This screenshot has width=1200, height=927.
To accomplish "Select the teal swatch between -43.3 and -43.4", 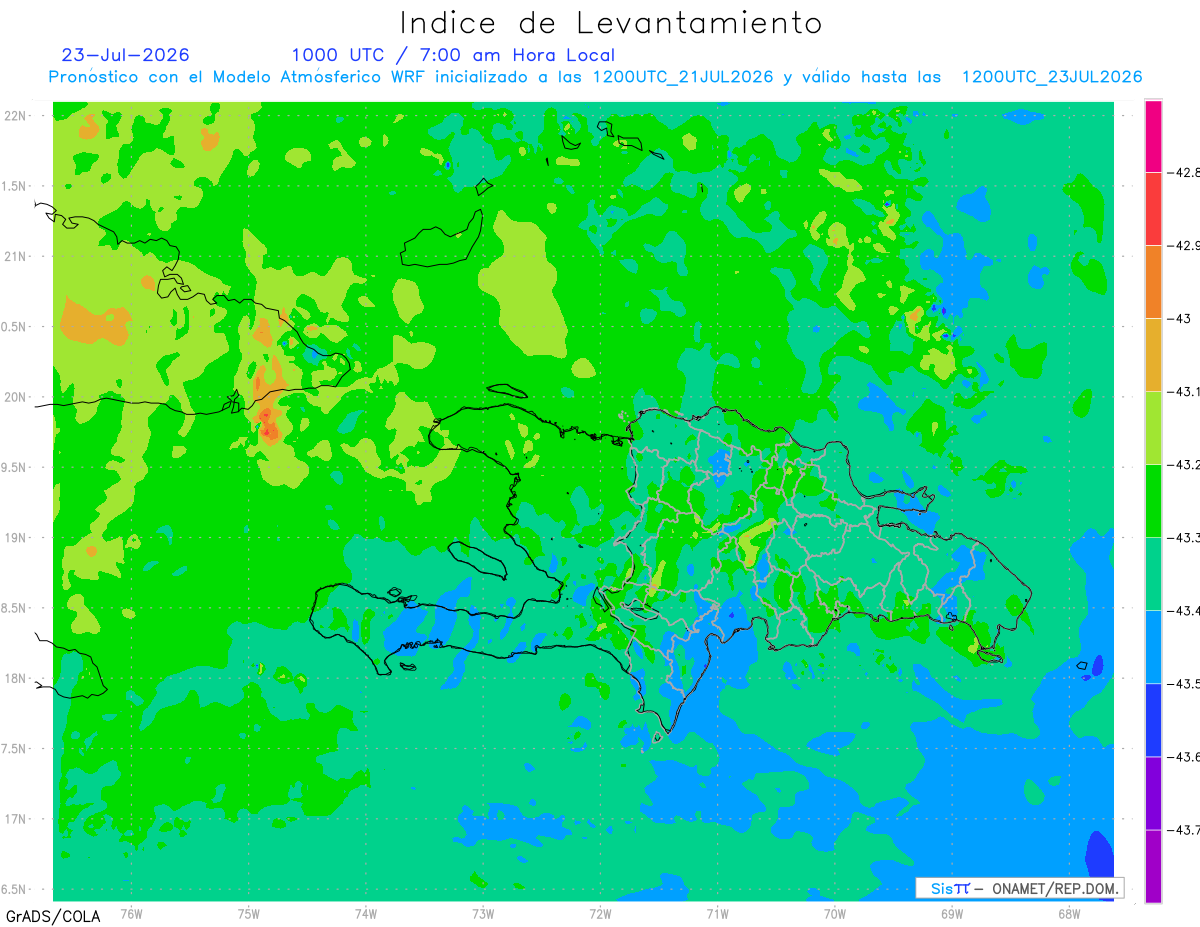I will tap(1153, 574).
